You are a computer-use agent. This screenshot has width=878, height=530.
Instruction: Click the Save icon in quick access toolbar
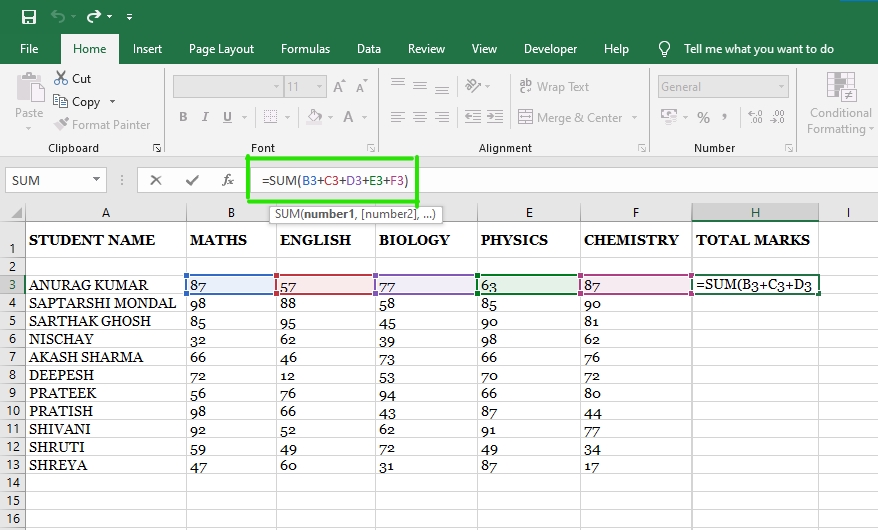(x=28, y=17)
